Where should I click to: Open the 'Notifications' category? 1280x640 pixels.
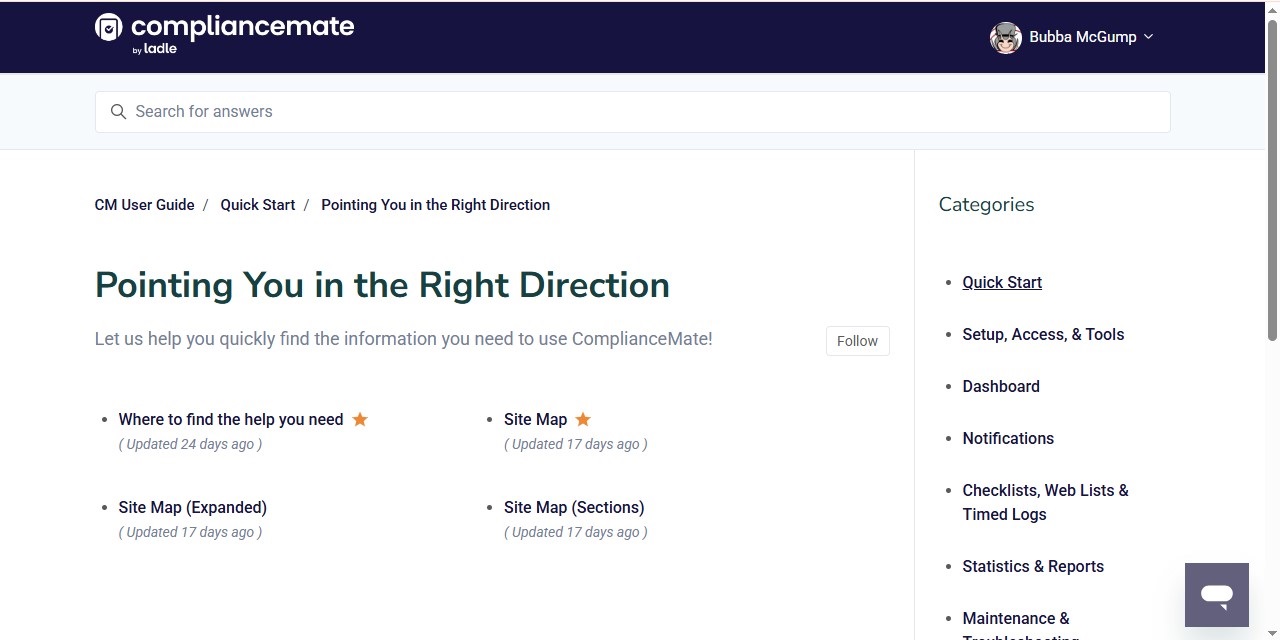[x=1008, y=438]
